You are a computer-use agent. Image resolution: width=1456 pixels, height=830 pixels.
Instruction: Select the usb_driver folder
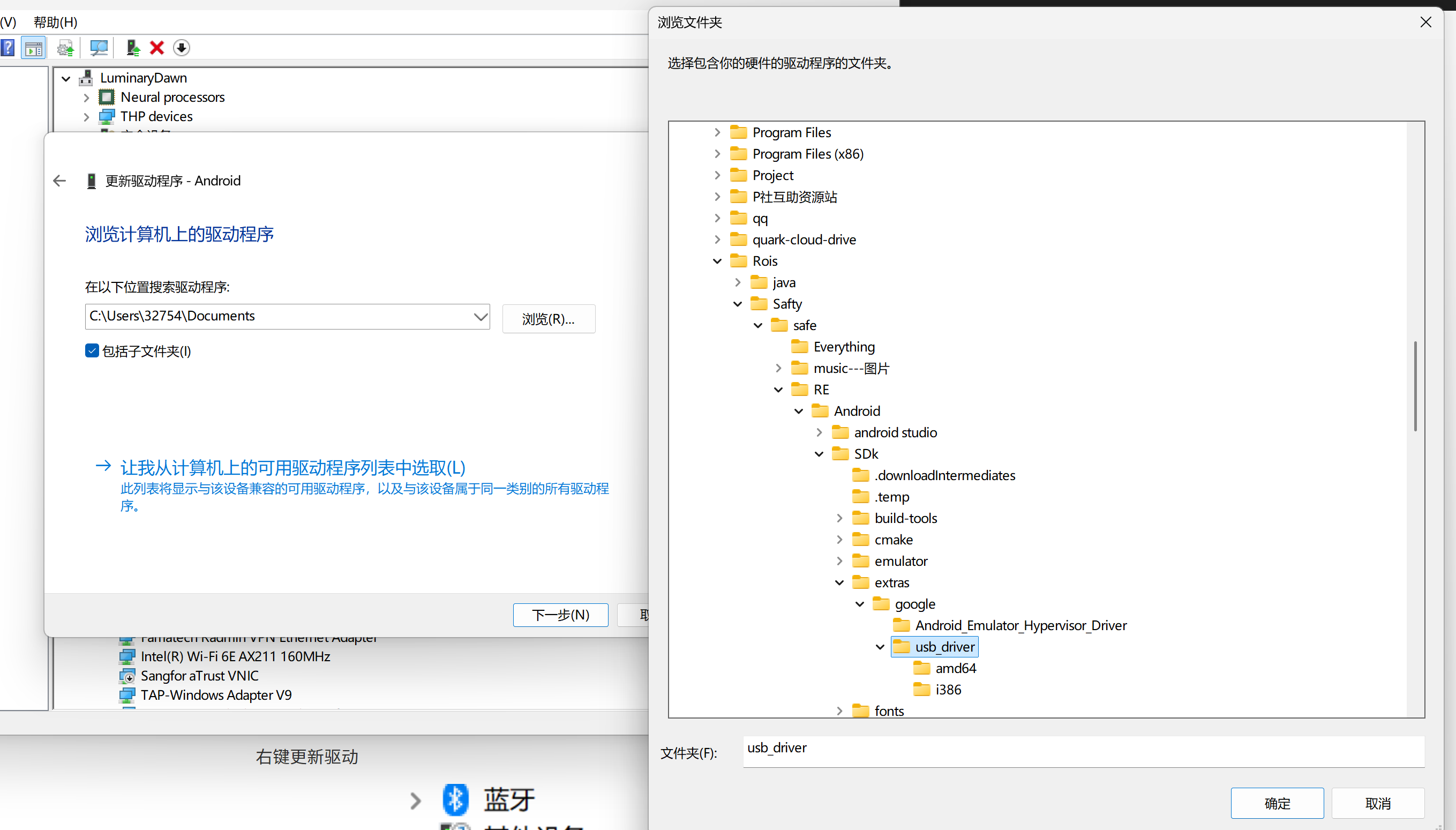click(935, 647)
